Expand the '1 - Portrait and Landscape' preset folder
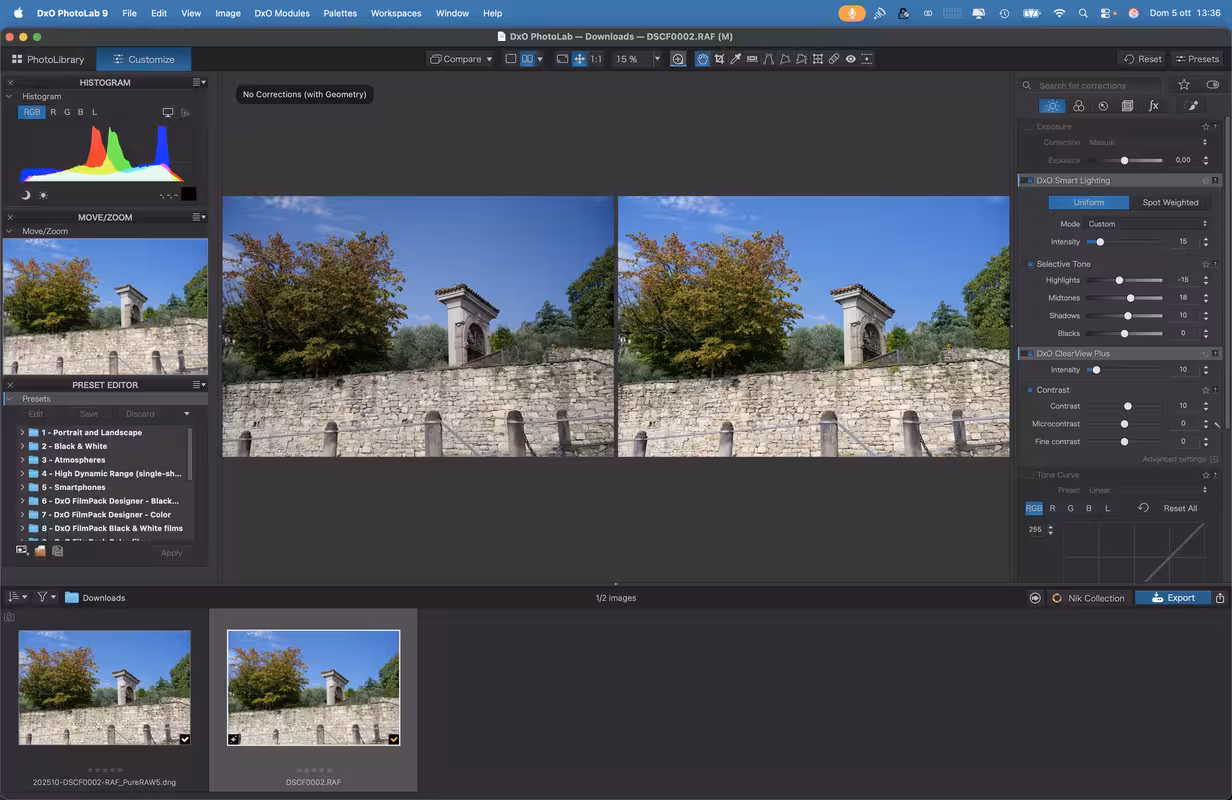This screenshot has width=1232, height=800. tap(22, 433)
